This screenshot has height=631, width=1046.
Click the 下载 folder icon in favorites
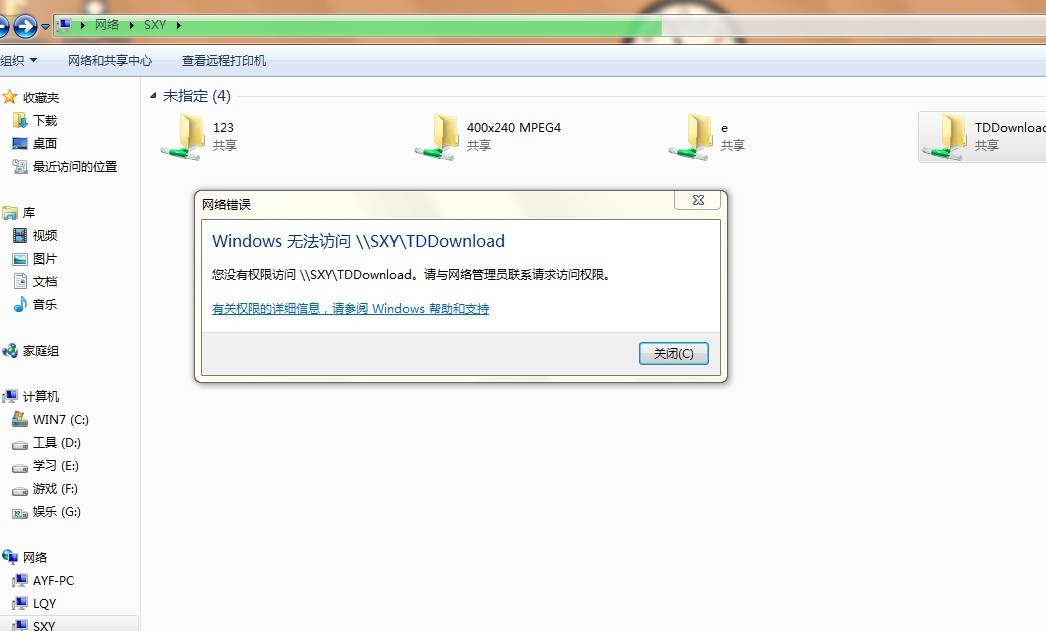pyautogui.click(x=20, y=120)
